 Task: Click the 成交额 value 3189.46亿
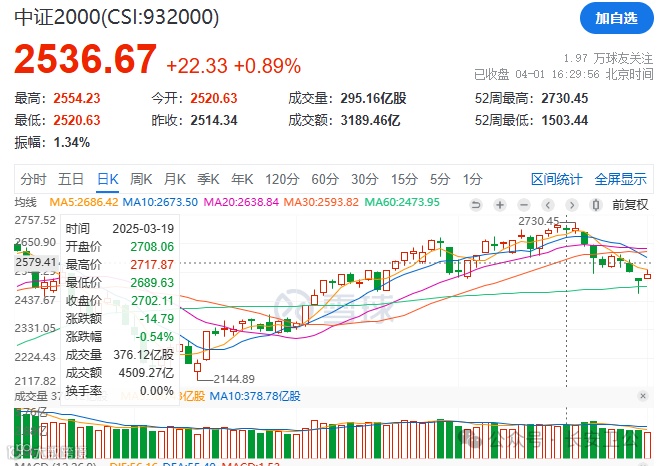(370, 120)
